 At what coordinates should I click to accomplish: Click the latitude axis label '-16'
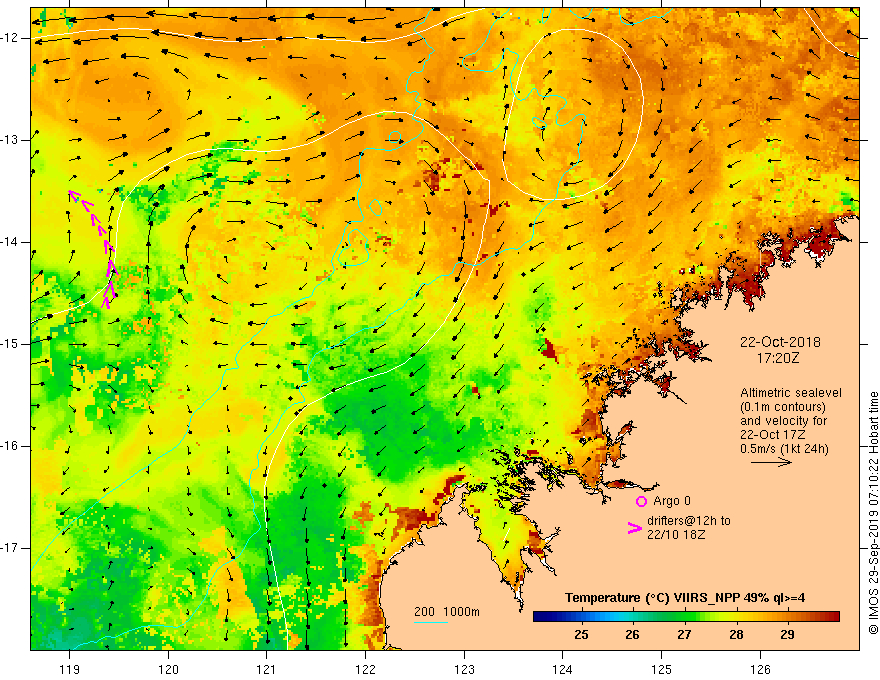pyautogui.click(x=11, y=446)
